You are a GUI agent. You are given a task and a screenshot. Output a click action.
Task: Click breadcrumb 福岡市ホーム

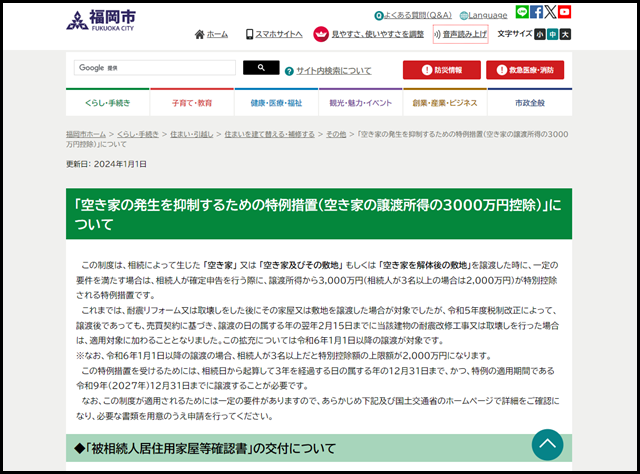(86, 134)
